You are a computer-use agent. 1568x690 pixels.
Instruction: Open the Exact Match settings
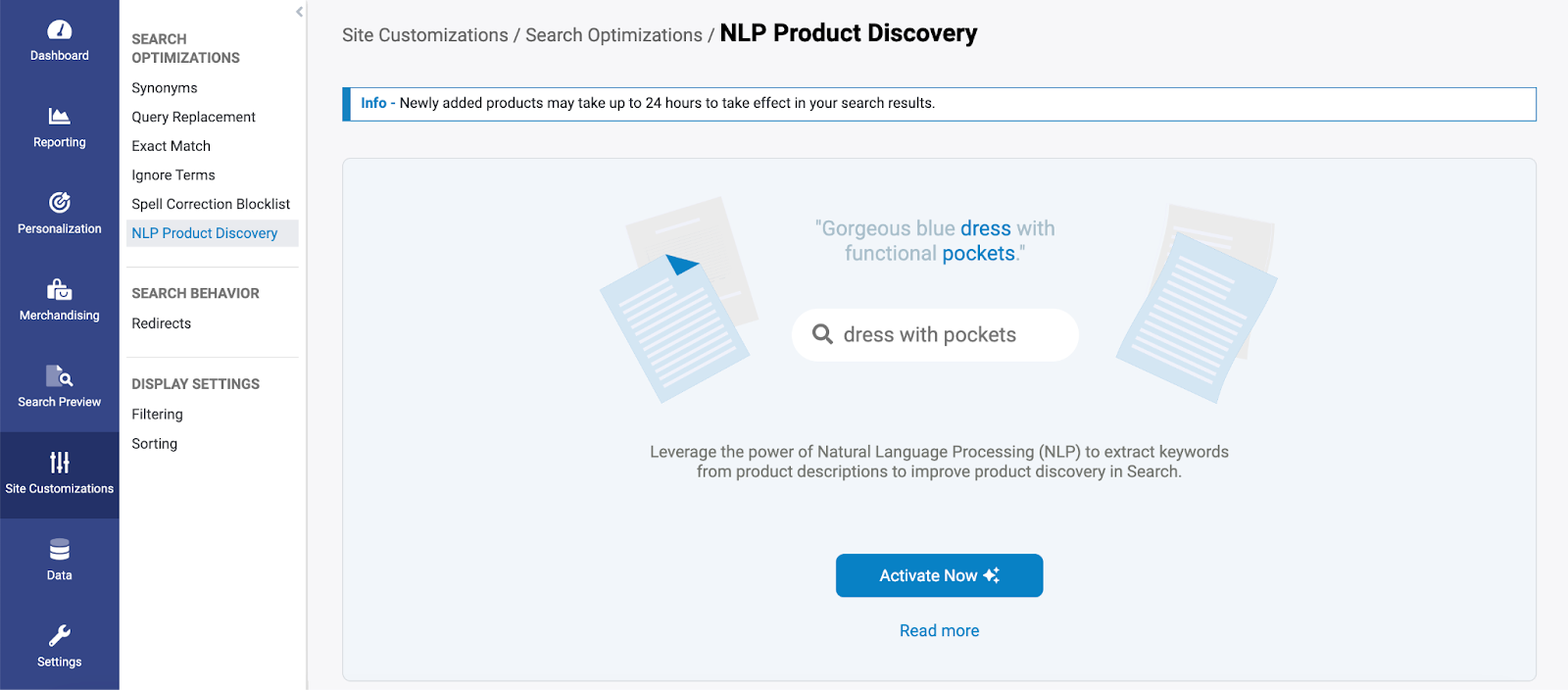(171, 145)
